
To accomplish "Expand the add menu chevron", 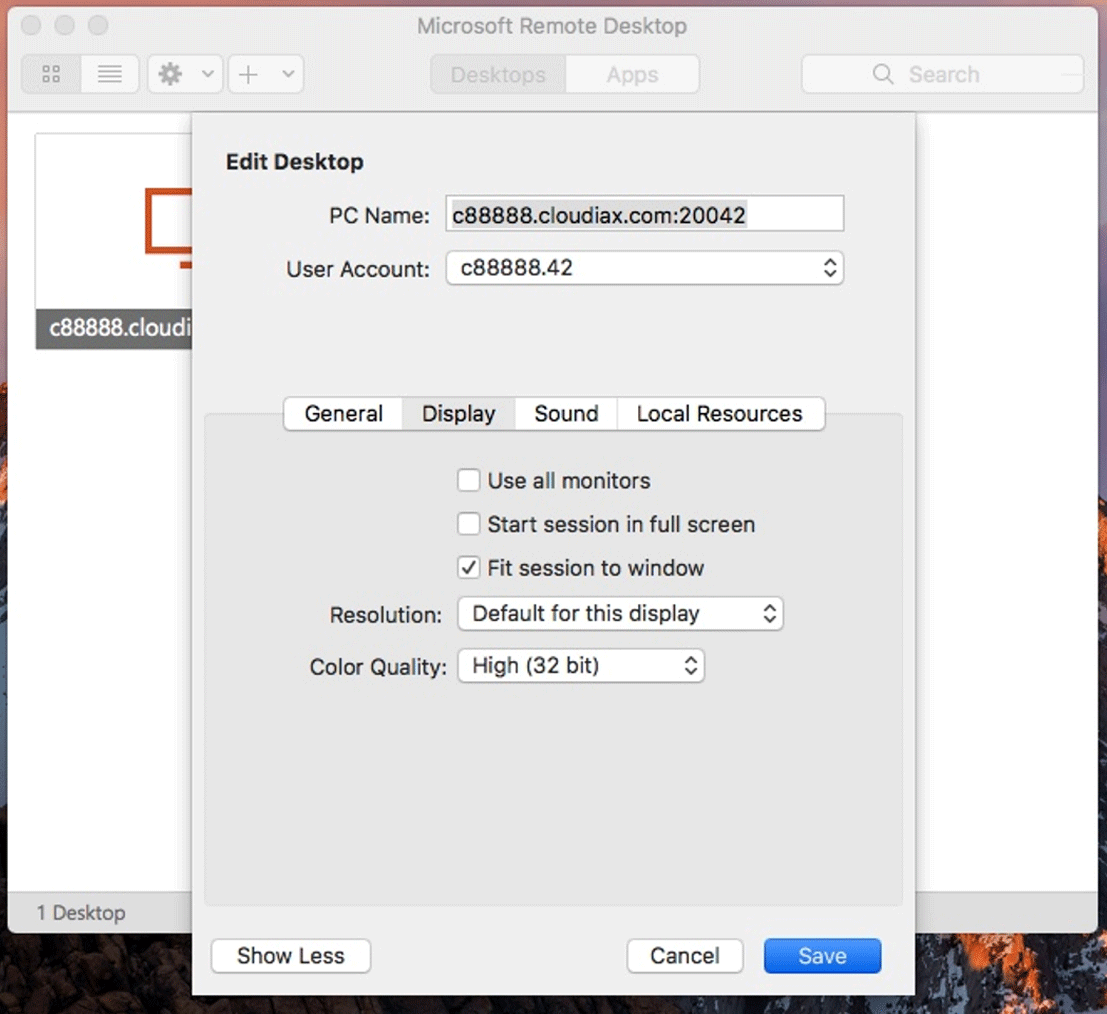I will (x=288, y=73).
